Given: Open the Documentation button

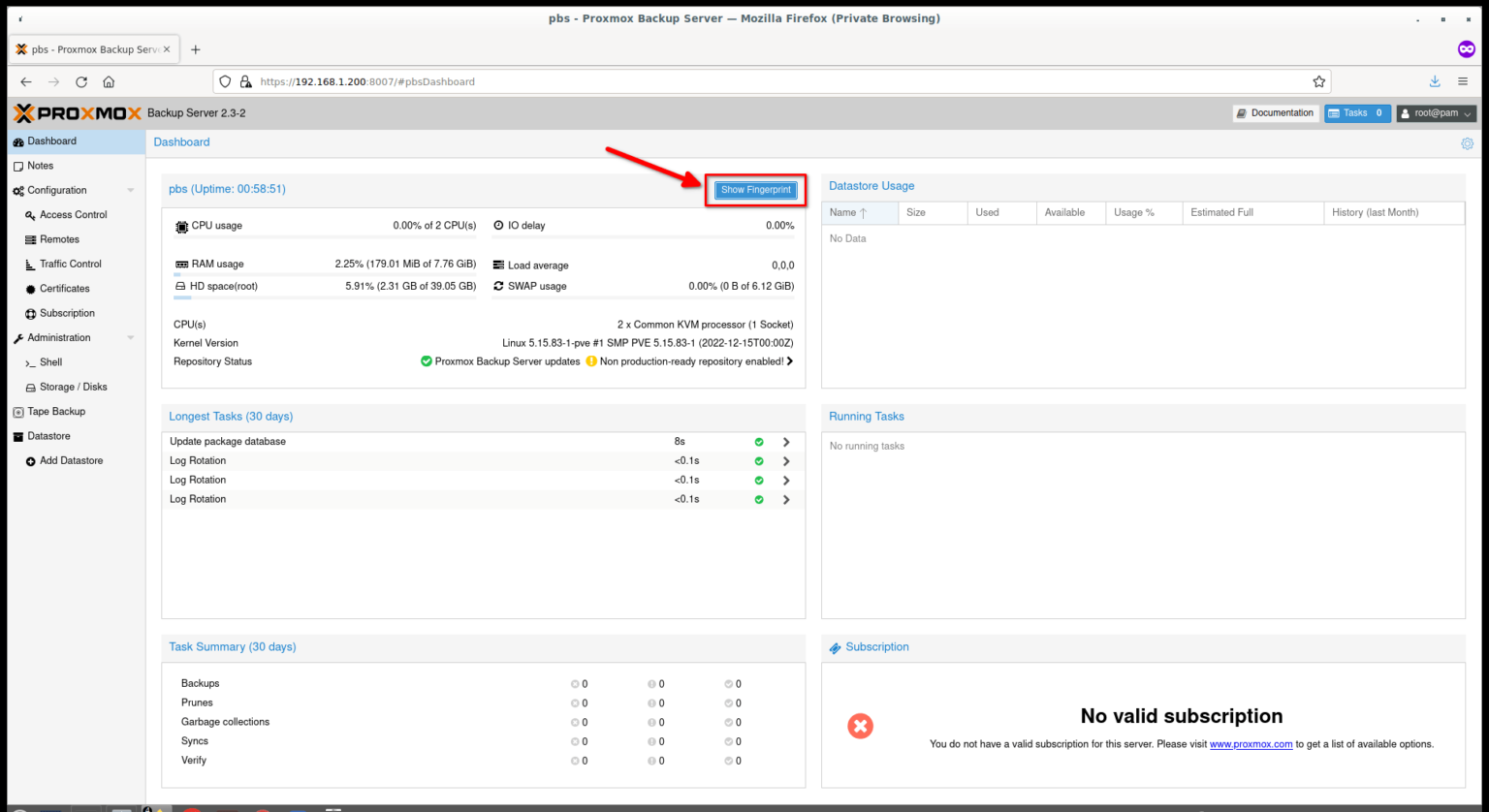Looking at the screenshot, I should click(1275, 113).
